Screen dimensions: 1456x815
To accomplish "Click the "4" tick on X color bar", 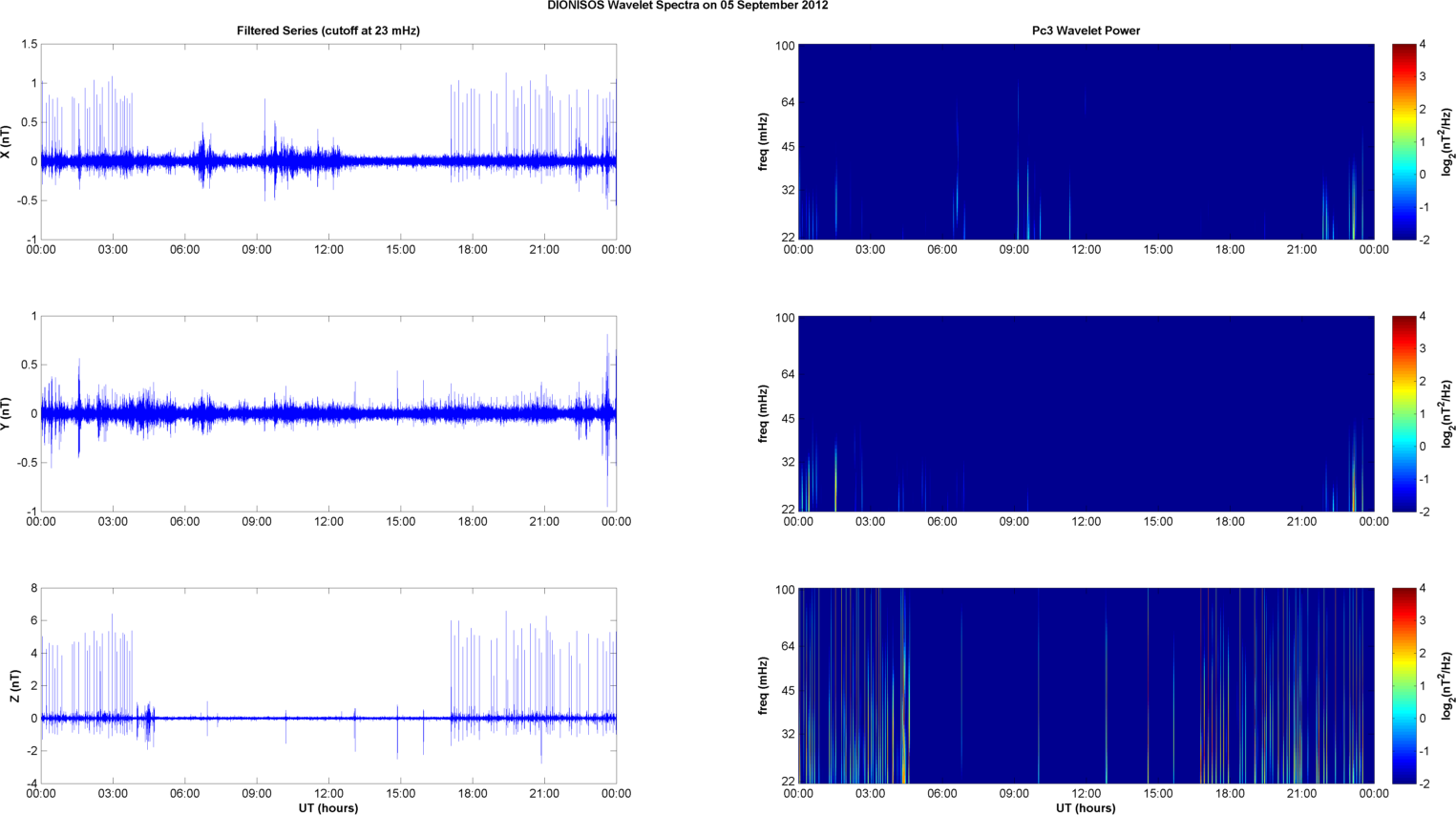I will coord(1423,45).
